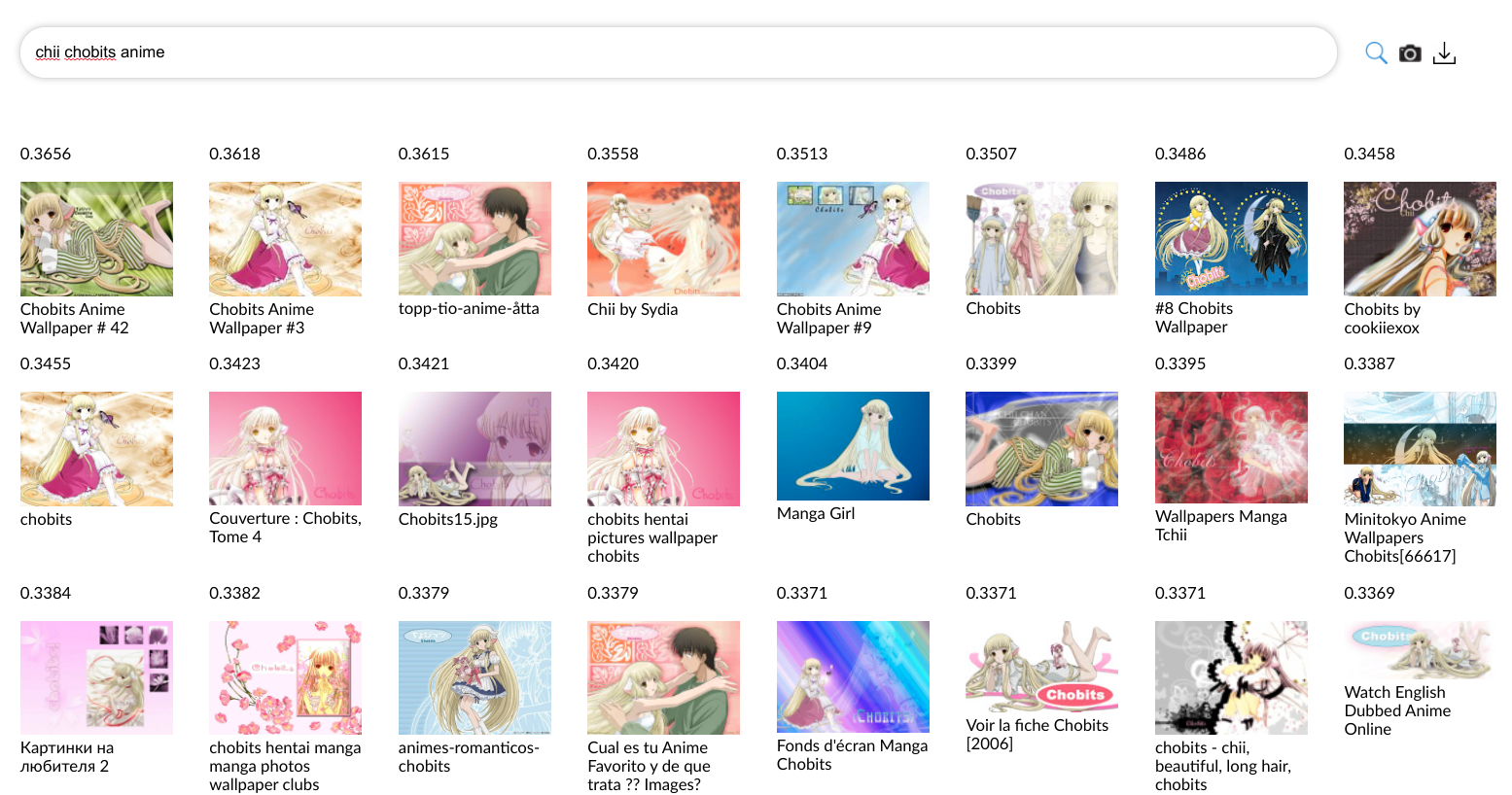
Task: Select the Chobits Anime Wallpaper #3 image
Action: pyautogui.click(x=285, y=239)
